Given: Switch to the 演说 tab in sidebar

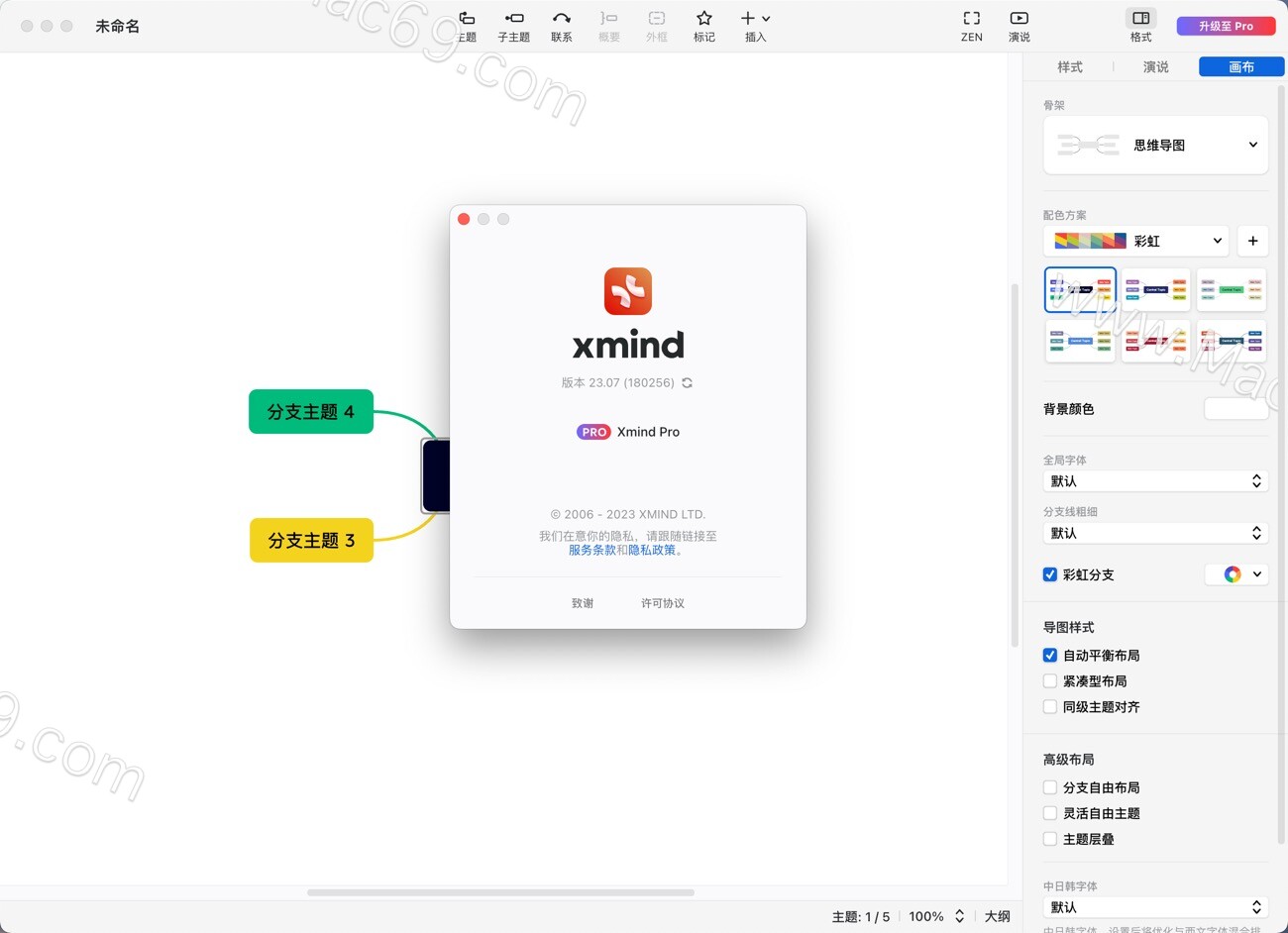Looking at the screenshot, I should pyautogui.click(x=1156, y=66).
